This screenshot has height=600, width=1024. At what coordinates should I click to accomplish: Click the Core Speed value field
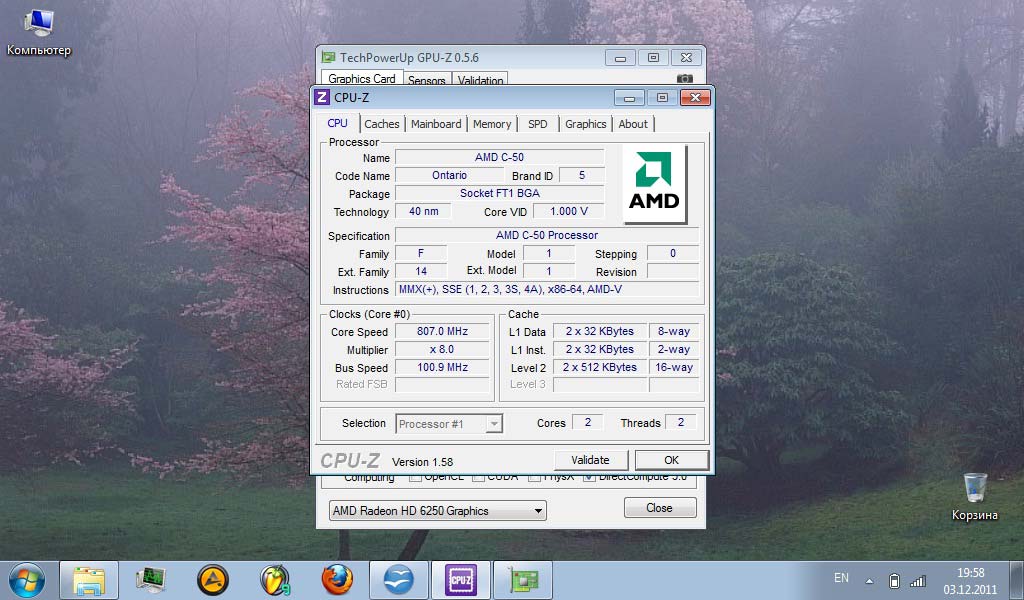[443, 332]
